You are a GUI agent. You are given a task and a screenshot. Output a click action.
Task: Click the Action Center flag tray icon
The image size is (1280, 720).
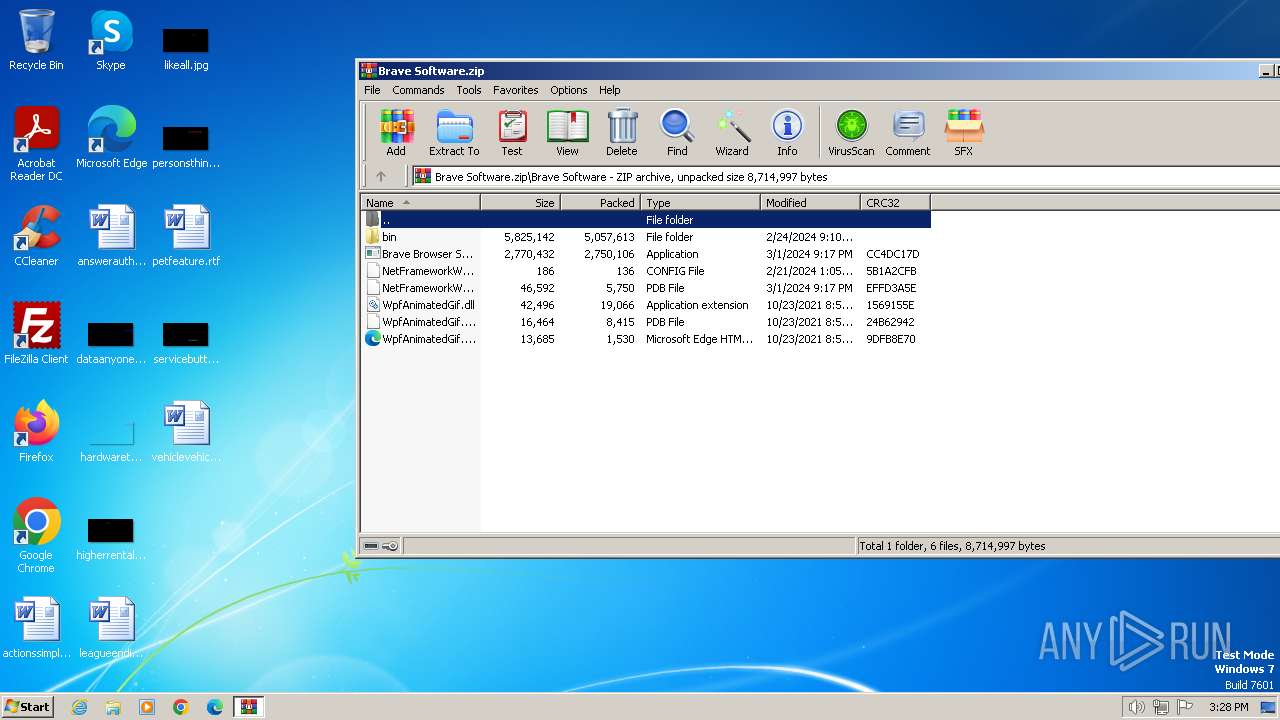1185,707
